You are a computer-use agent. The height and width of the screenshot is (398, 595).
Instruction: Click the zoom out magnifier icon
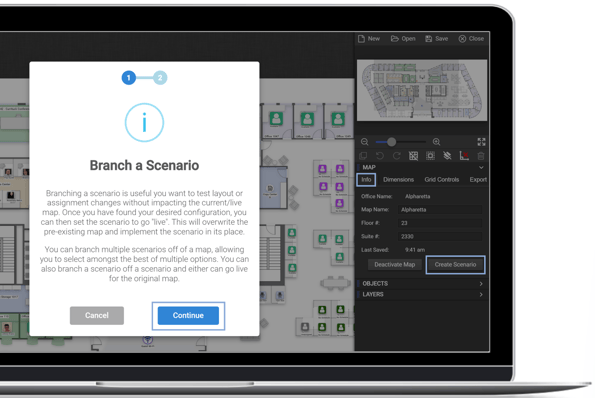[x=365, y=142]
